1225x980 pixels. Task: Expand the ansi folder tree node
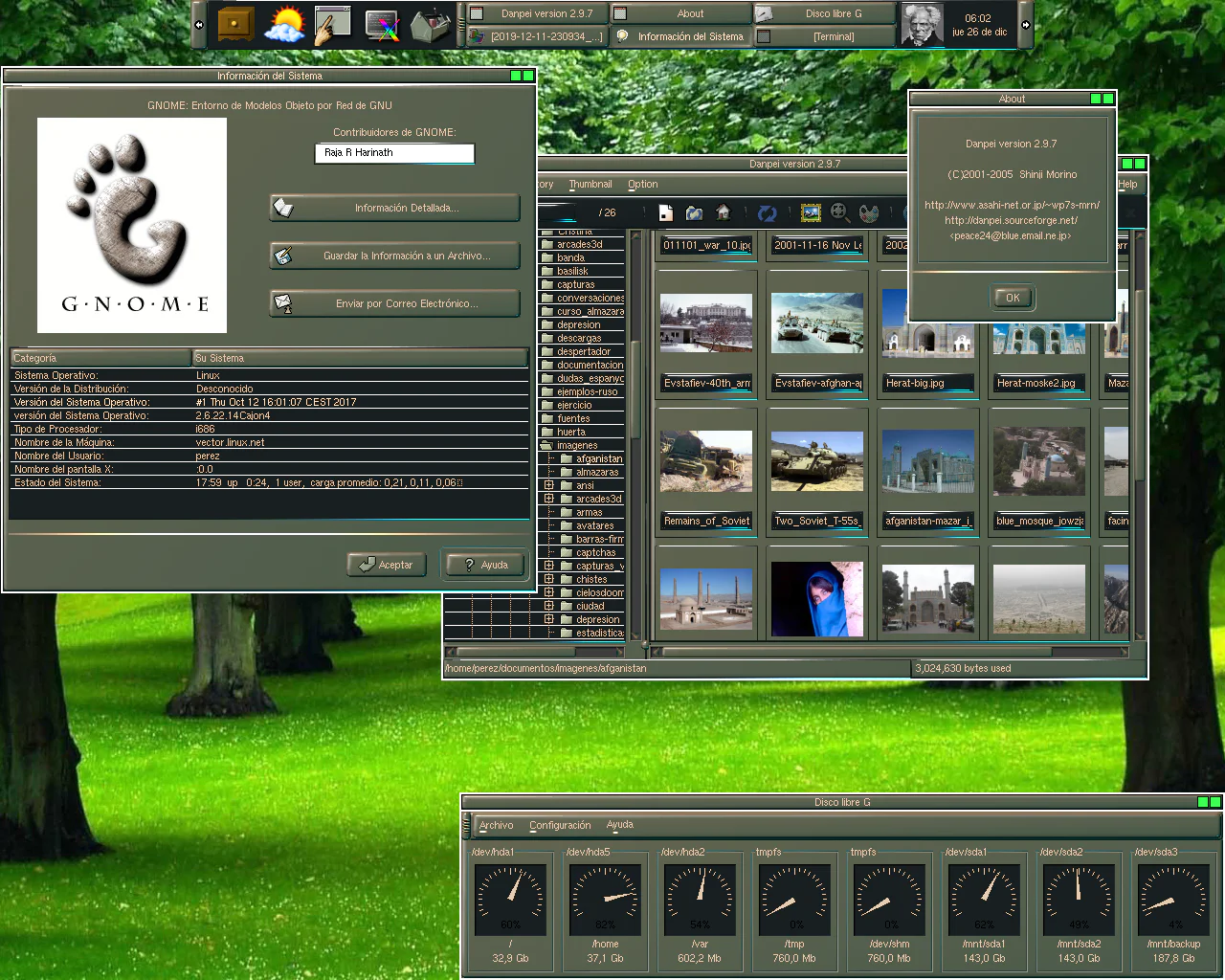[x=549, y=485]
